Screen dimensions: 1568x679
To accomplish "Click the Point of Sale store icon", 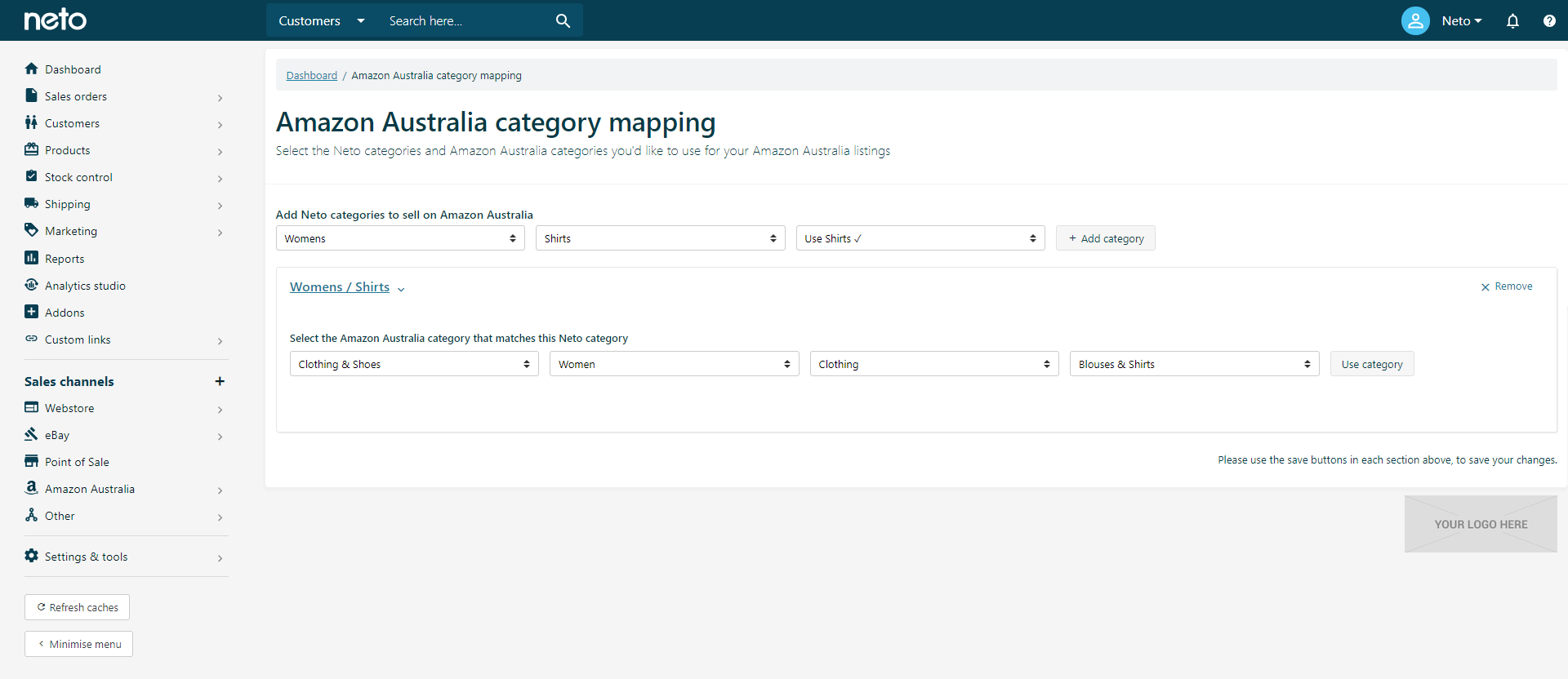I will (31, 461).
